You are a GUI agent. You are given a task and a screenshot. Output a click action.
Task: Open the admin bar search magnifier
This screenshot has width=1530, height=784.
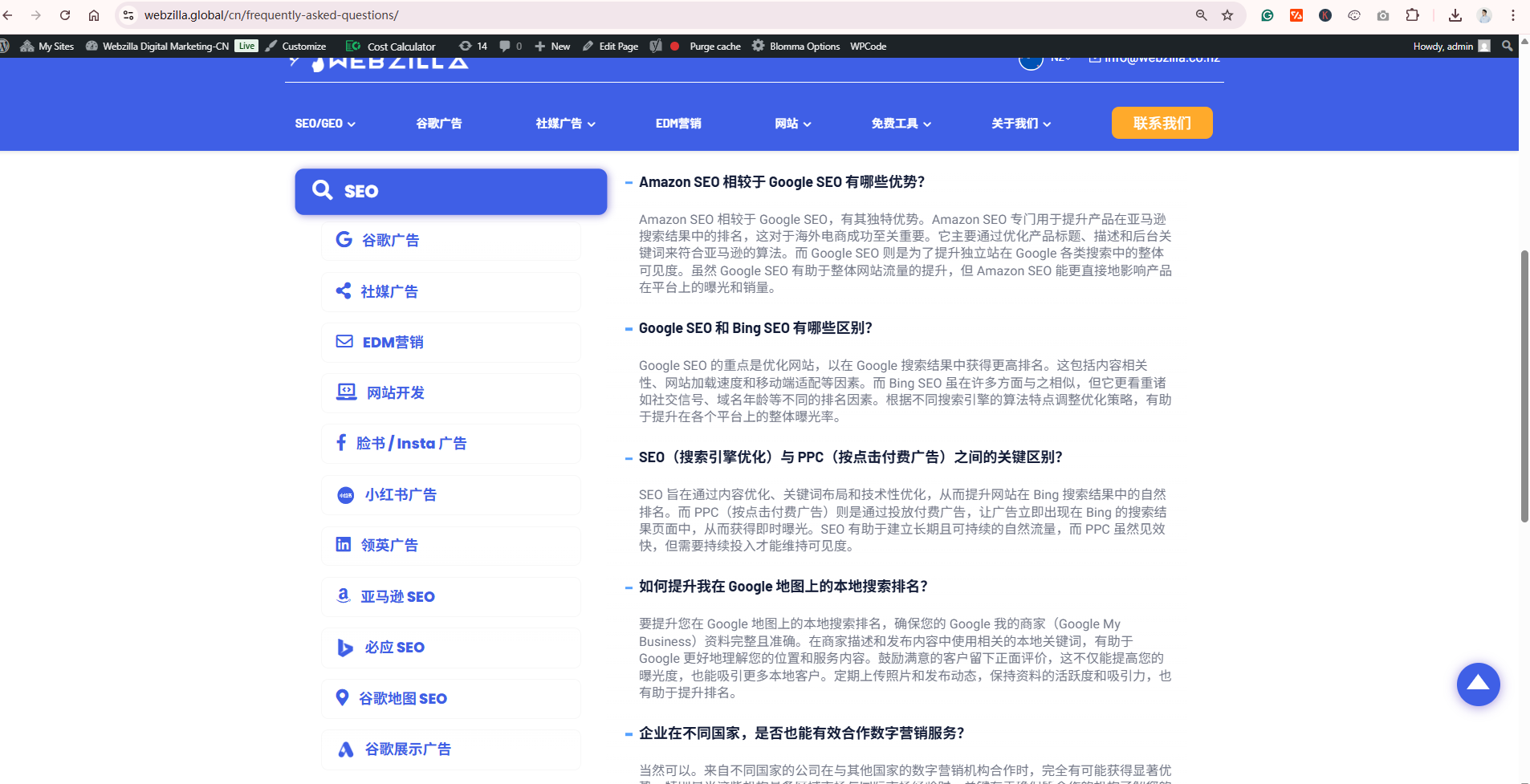1508,46
